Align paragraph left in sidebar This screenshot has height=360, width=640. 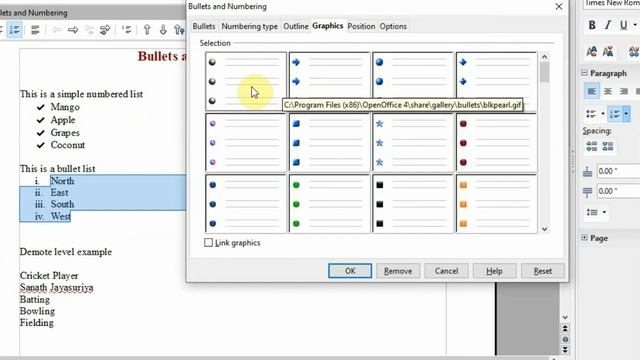click(x=591, y=91)
